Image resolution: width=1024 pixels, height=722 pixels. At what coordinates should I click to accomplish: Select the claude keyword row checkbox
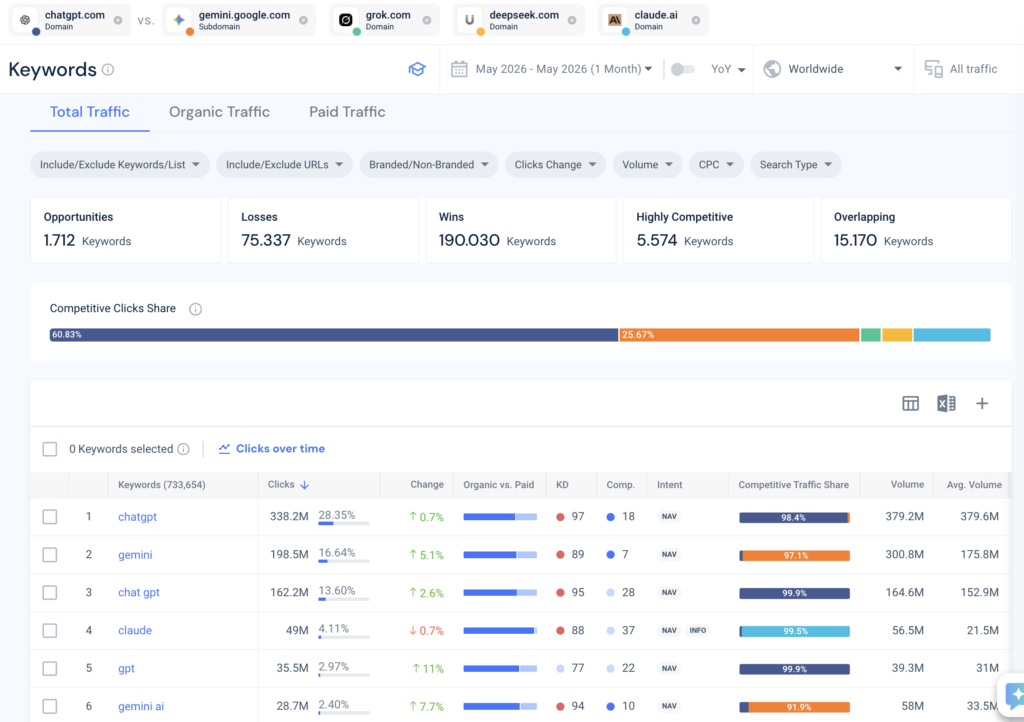(x=50, y=631)
